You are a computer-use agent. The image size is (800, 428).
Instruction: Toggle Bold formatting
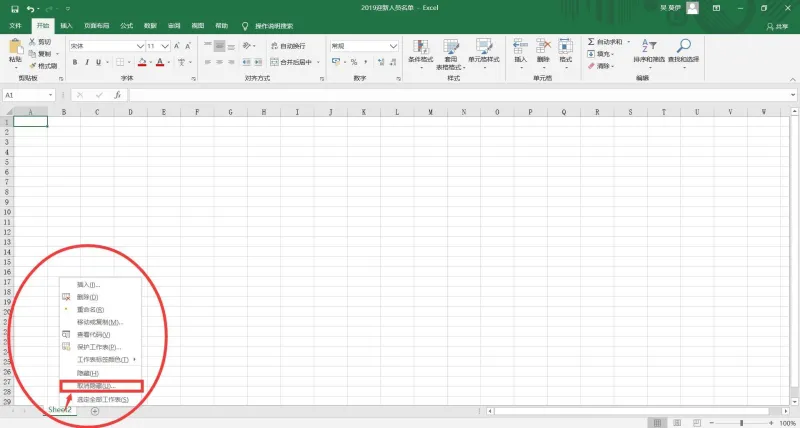coord(75,62)
